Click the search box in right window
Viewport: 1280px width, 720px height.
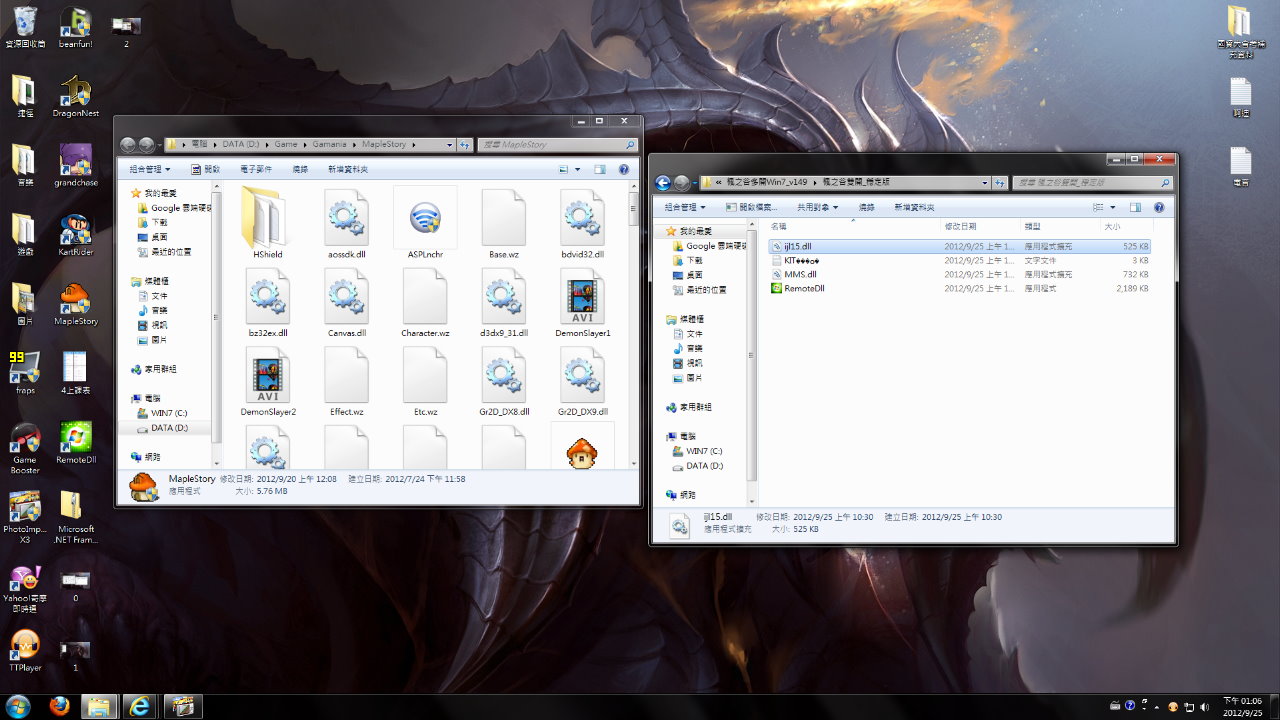[1093, 183]
